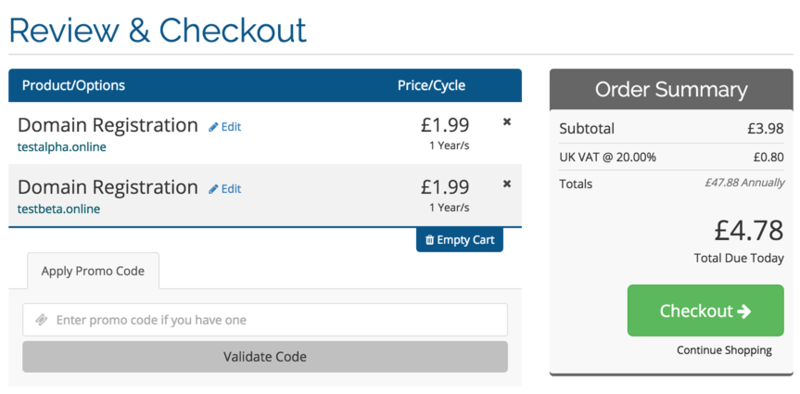This screenshot has height=394, width=800.
Task: Edit the testalpha.online domain registration
Action: pos(225,127)
